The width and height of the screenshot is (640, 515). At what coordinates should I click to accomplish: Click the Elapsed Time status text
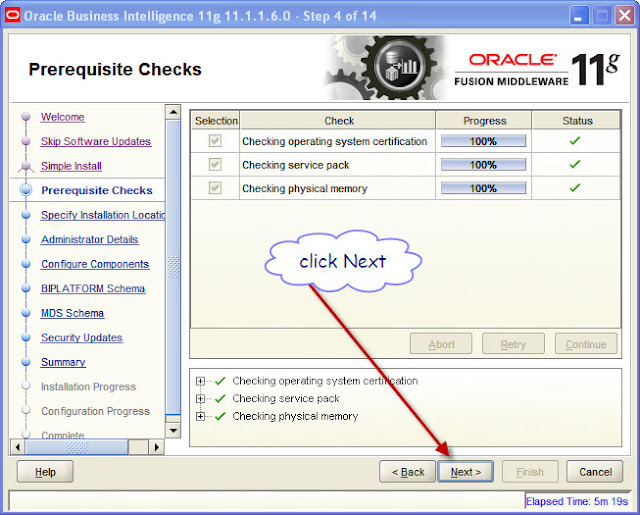click(577, 501)
